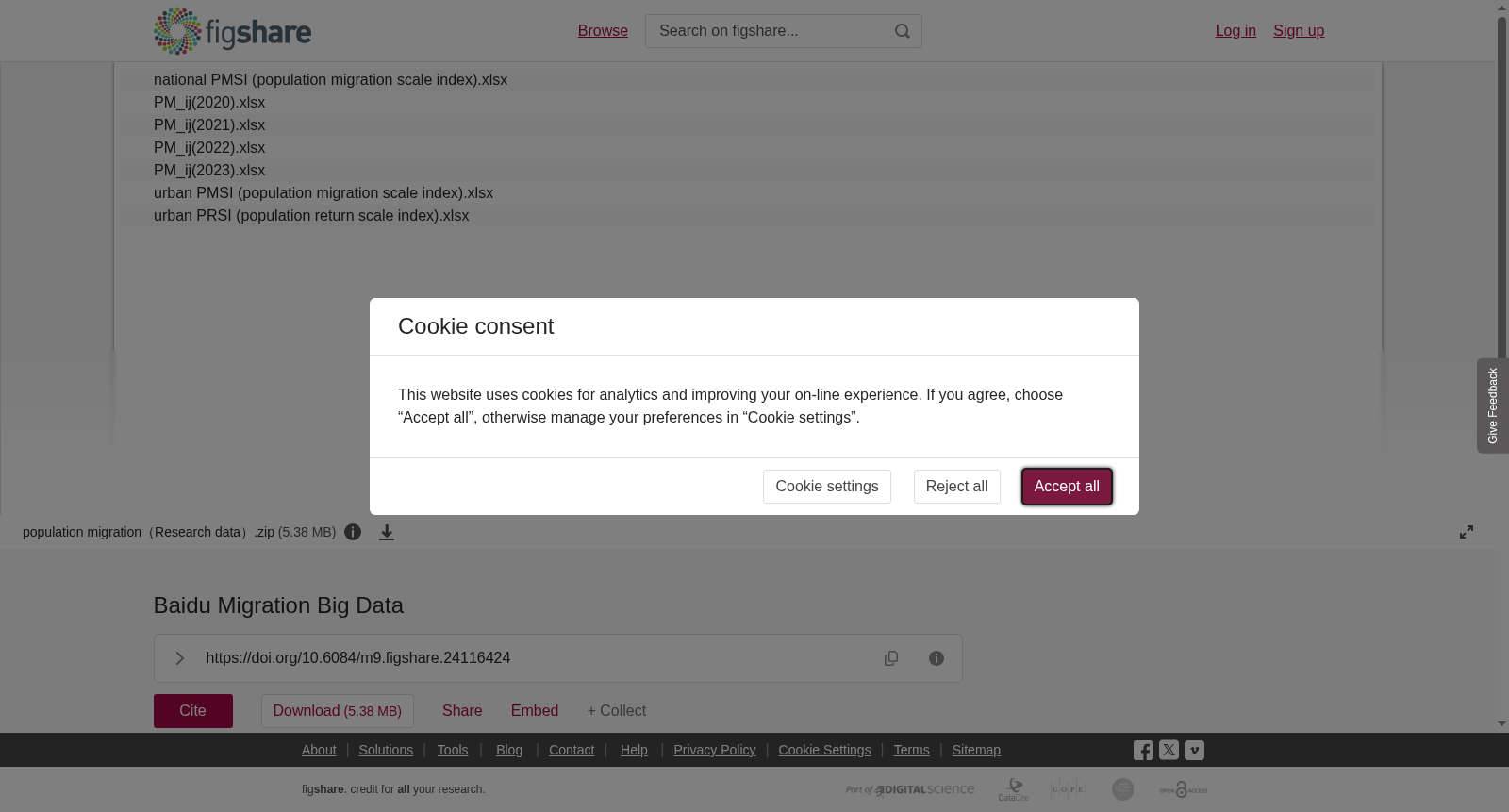Viewport: 1509px width, 812px height.
Task: Expand the DOI citation chevron
Action: pyautogui.click(x=179, y=658)
